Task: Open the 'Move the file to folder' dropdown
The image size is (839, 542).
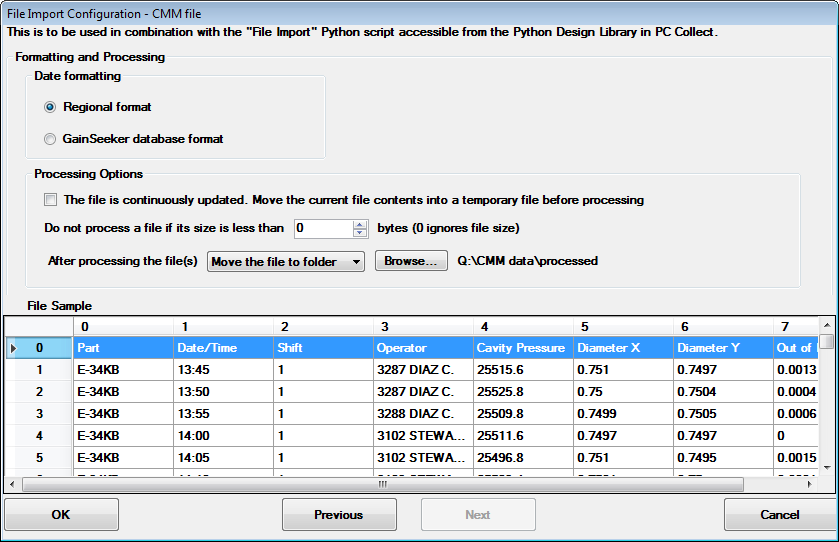Action: tap(286, 262)
